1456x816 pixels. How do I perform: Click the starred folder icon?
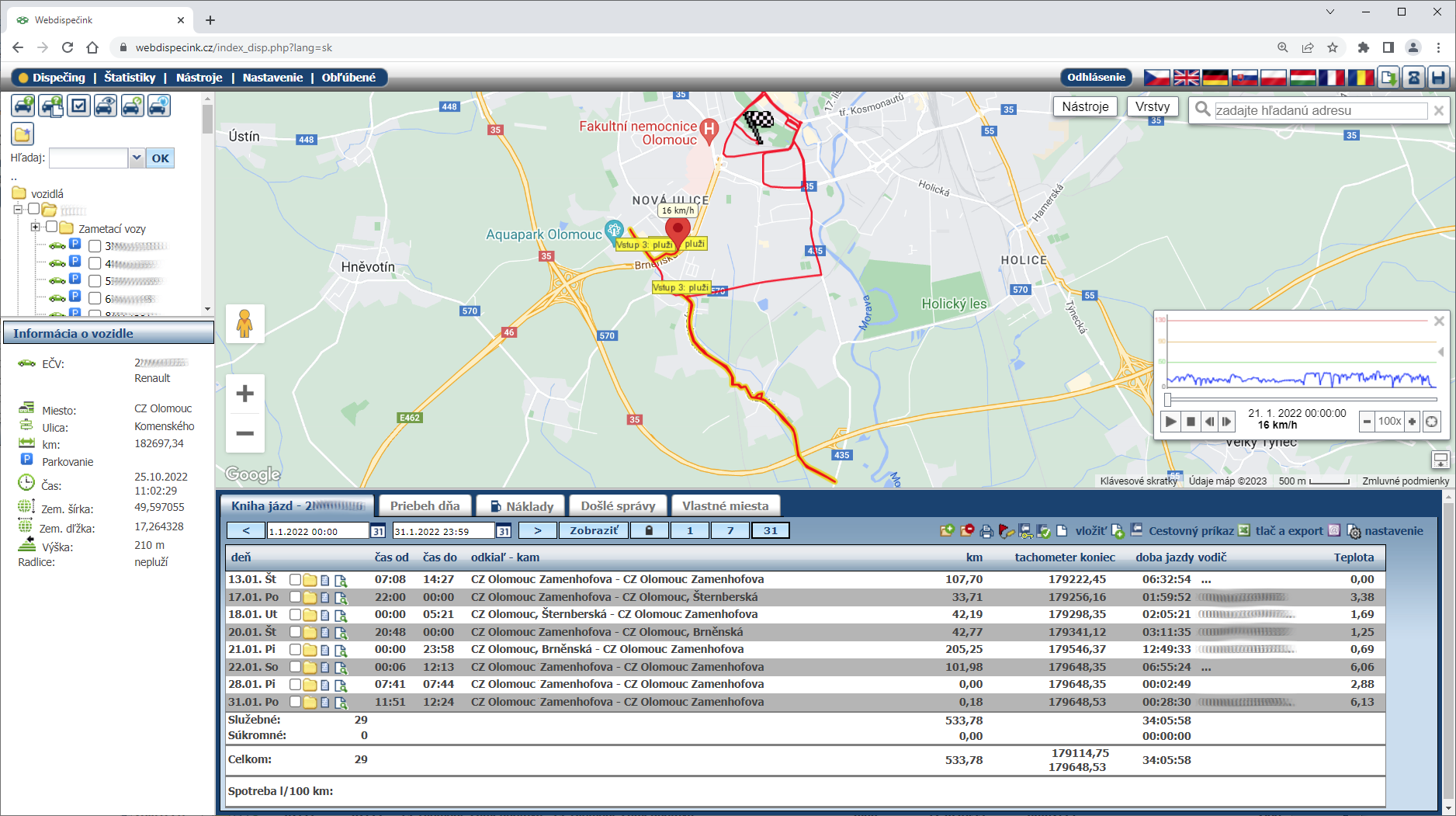[x=23, y=134]
